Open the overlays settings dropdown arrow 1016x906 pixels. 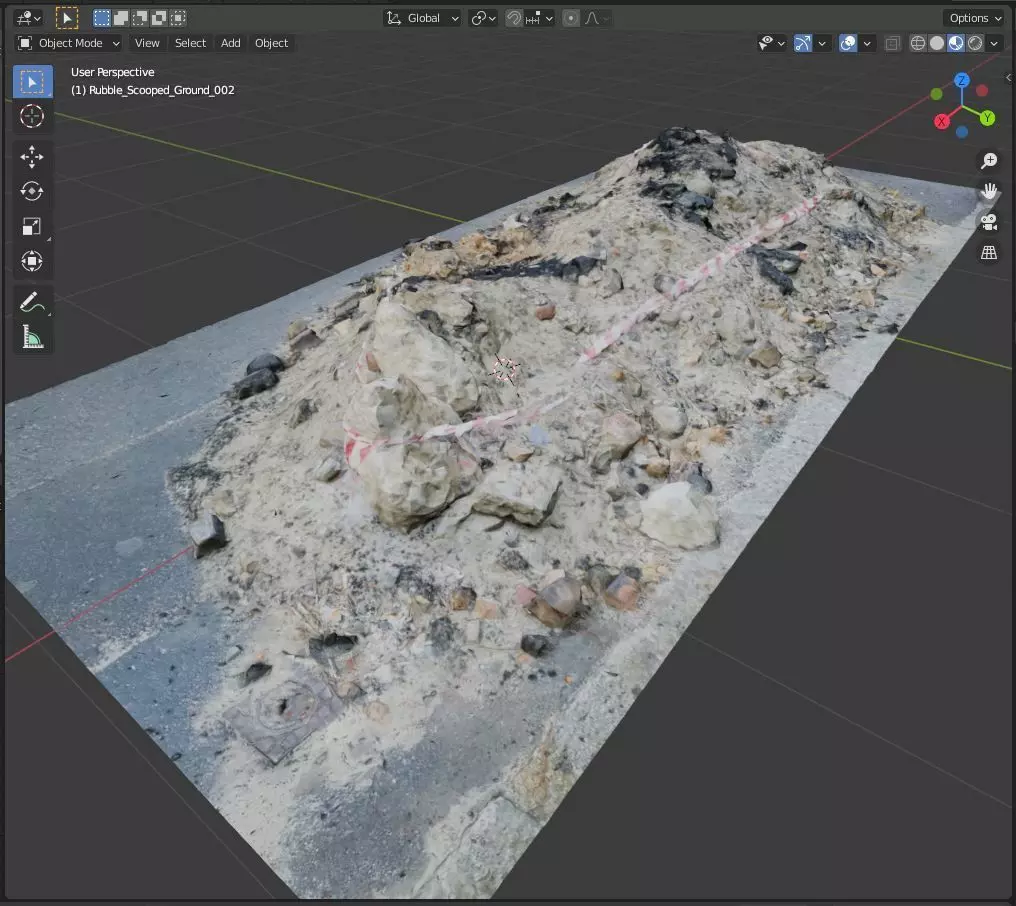(867, 43)
